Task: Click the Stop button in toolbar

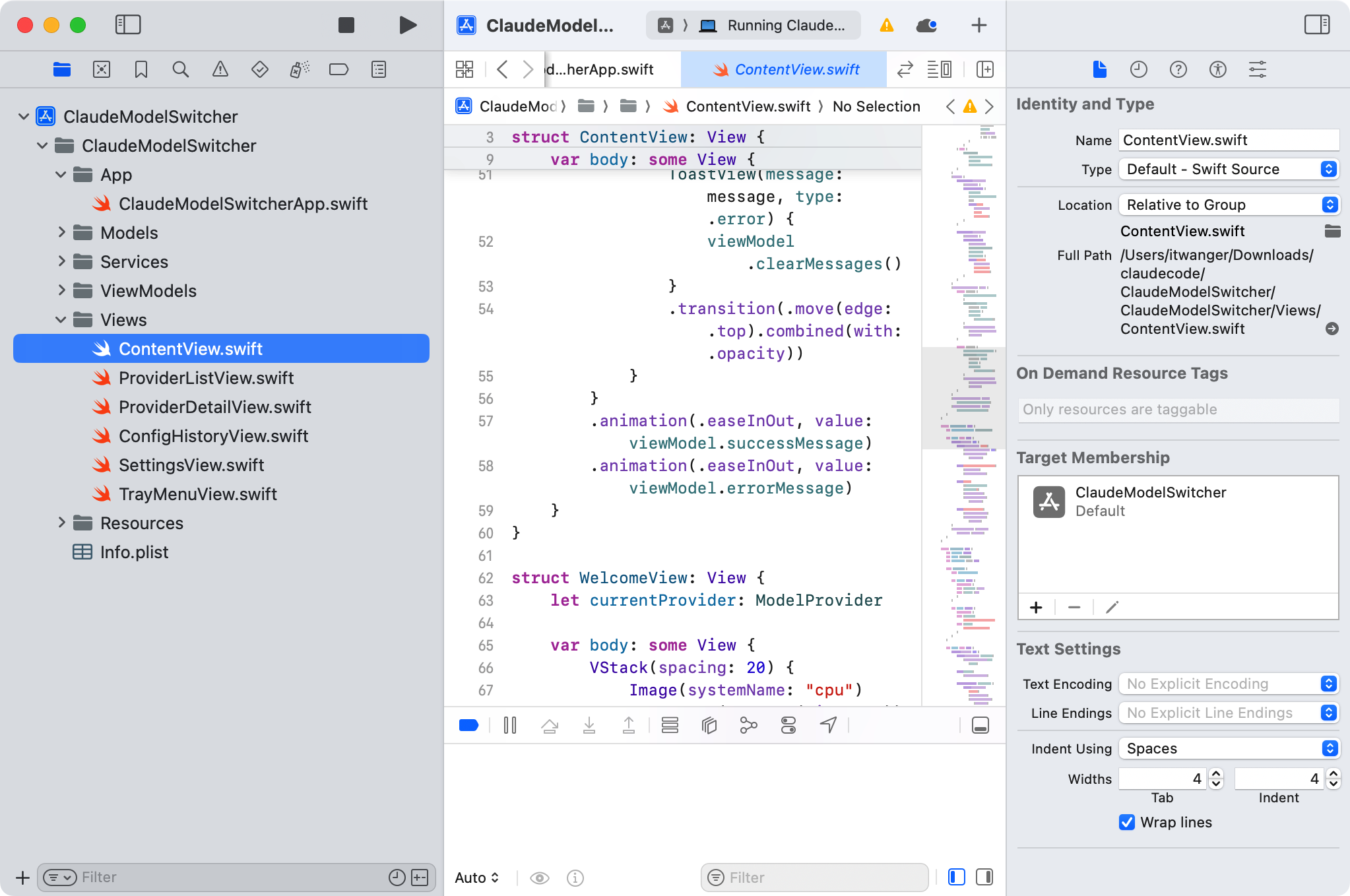Action: (x=346, y=25)
